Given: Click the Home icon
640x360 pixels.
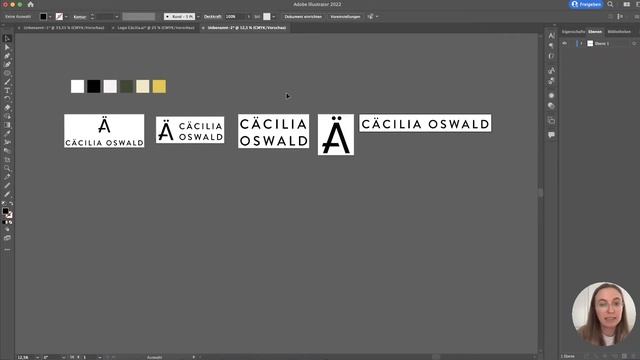Looking at the screenshot, I should pyautogui.click(x=31, y=4).
